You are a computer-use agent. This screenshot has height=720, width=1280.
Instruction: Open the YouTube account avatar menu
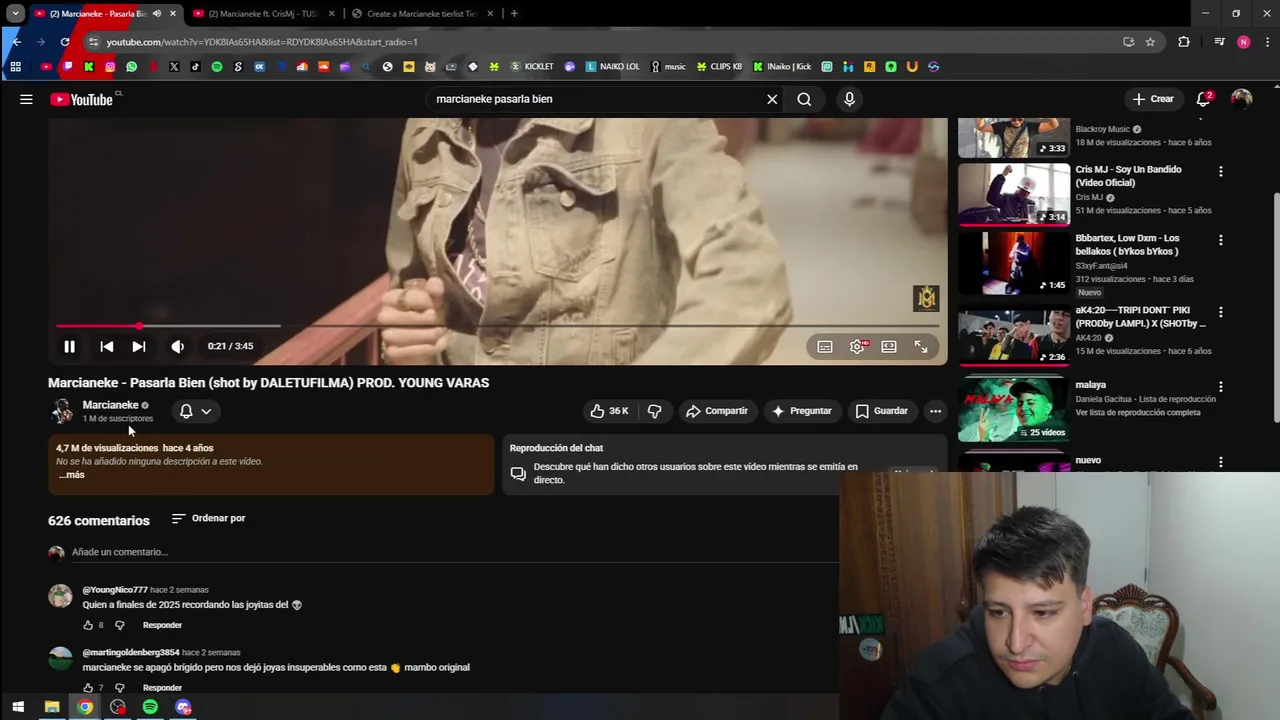tap(1242, 99)
